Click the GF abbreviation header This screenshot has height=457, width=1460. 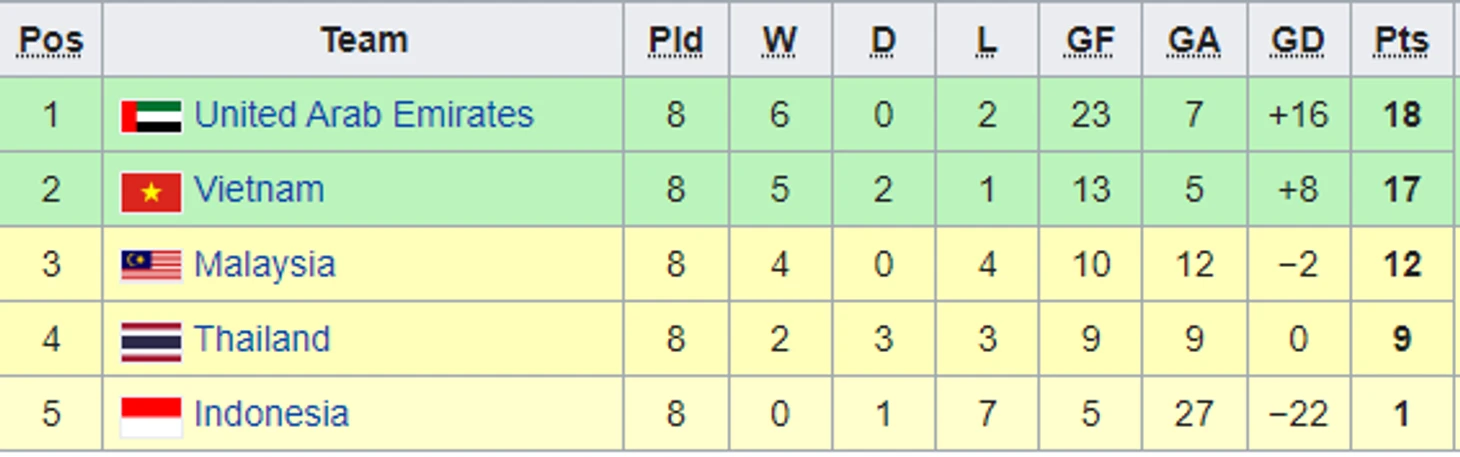[x=1090, y=40]
